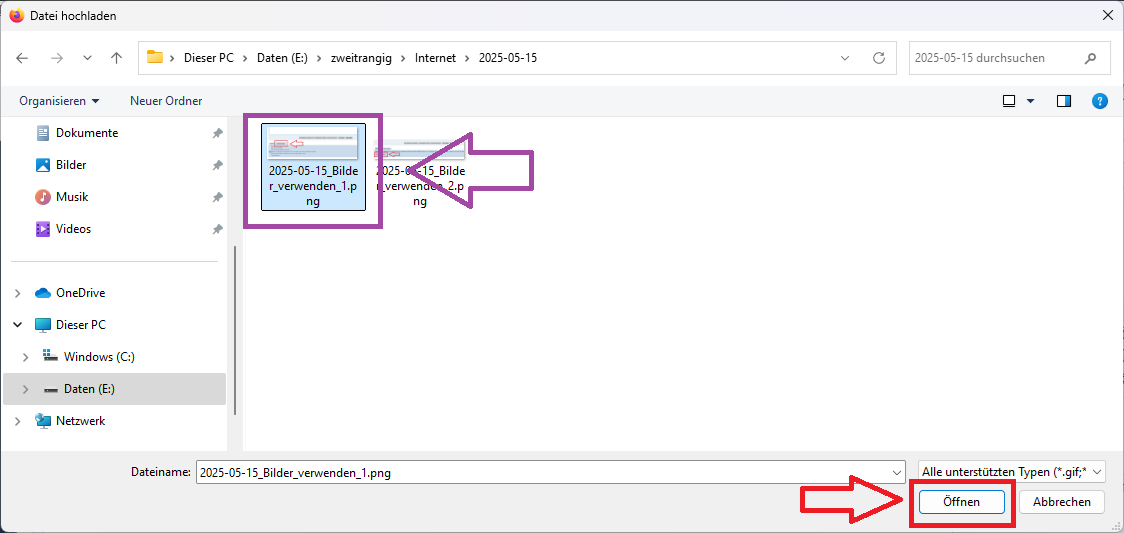This screenshot has height=533, width=1124.
Task: Click the view layout icon
Action: click(x=1009, y=101)
